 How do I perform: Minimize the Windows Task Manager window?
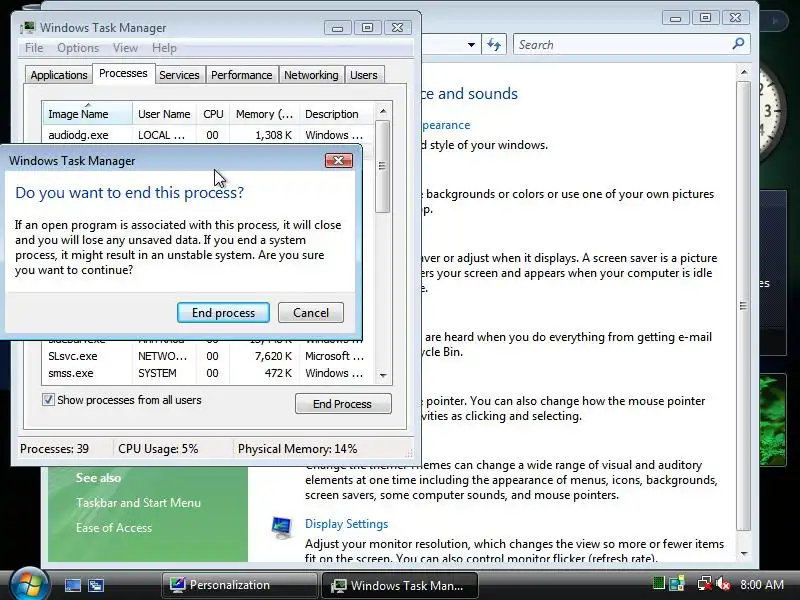pyautogui.click(x=337, y=28)
